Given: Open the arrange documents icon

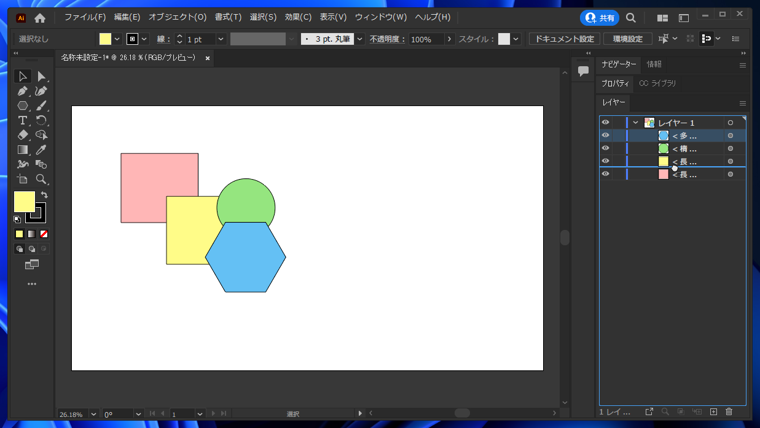Looking at the screenshot, I should click(x=662, y=18).
